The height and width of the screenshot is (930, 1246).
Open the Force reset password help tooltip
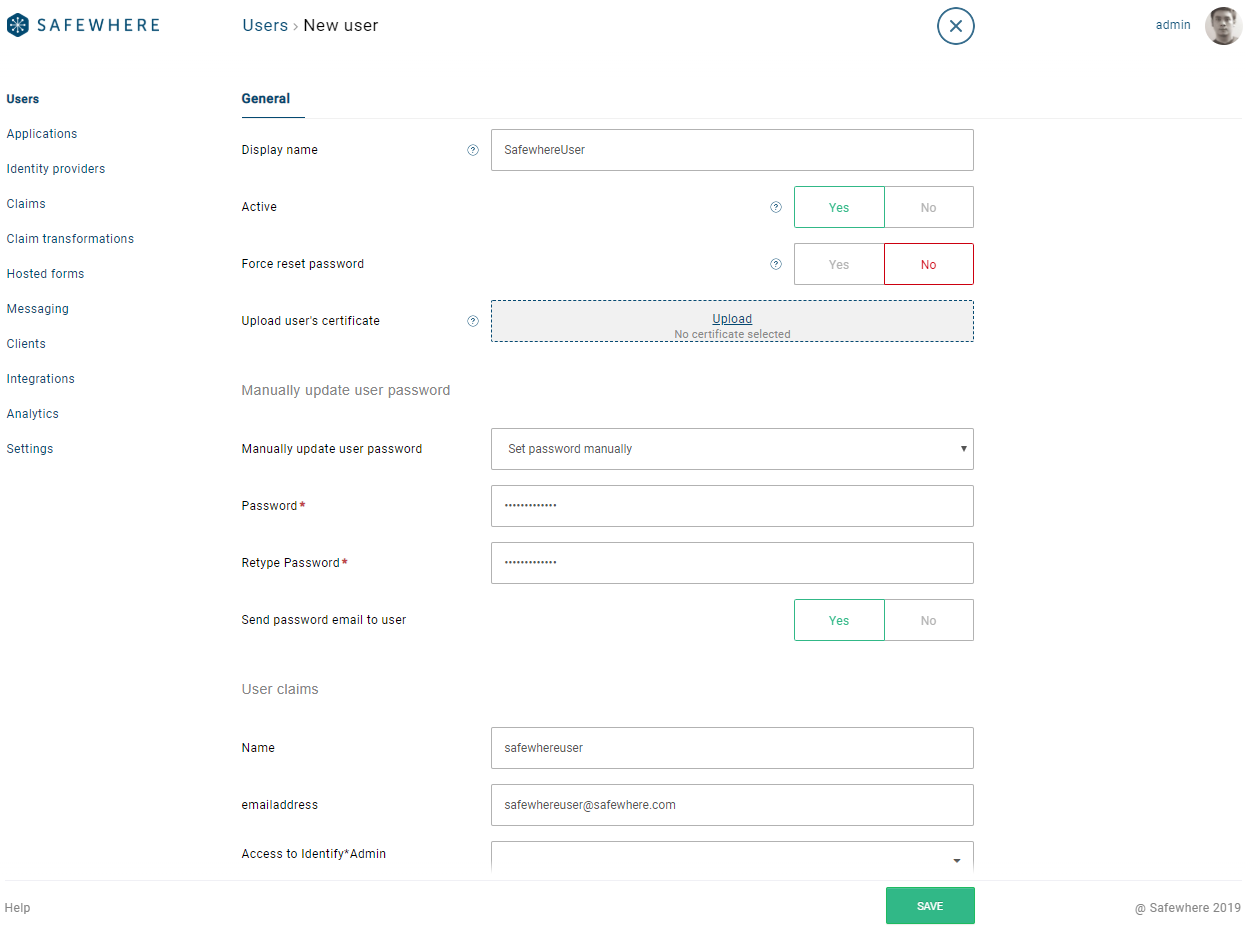click(776, 264)
